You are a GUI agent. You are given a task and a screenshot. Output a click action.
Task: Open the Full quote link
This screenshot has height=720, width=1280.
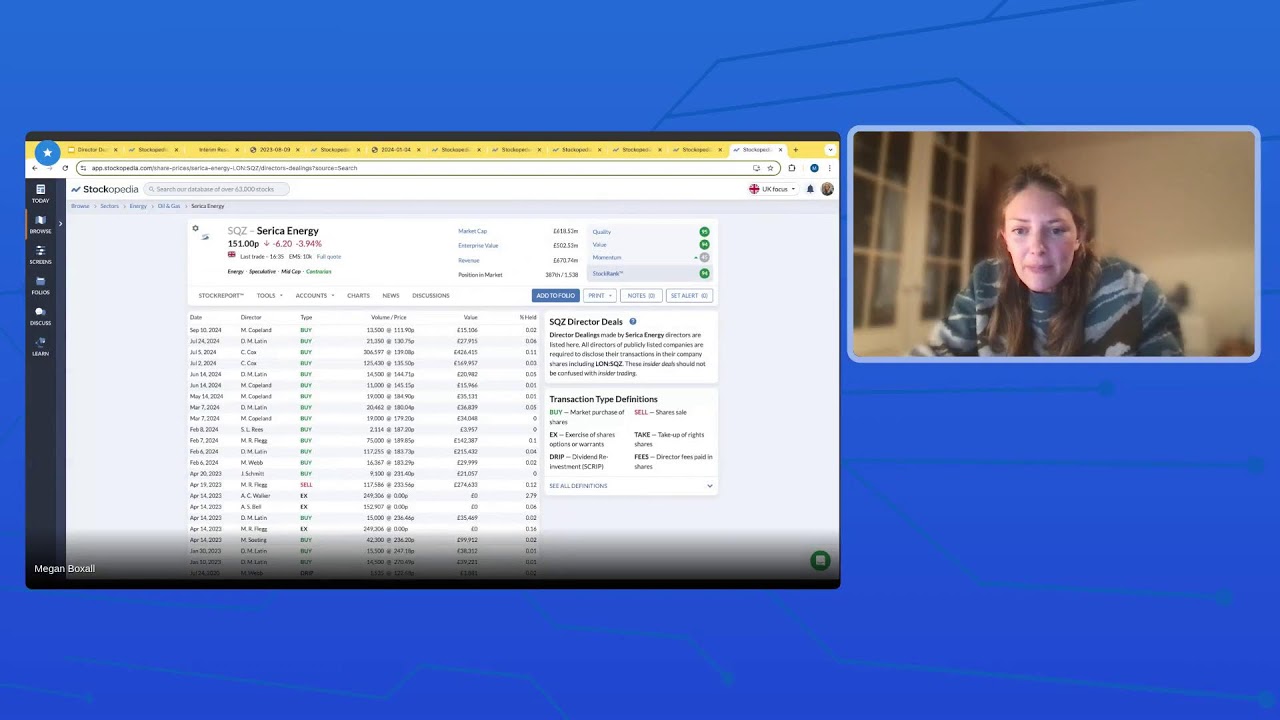point(329,257)
